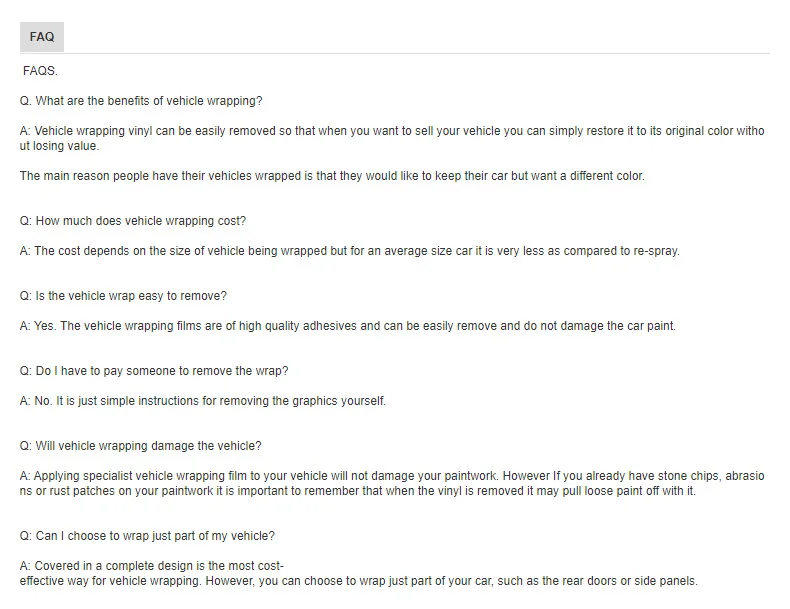Click the answer about simple instructions for removing graphics
Image resolution: width=790 pixels, height=609 pixels.
coord(203,401)
